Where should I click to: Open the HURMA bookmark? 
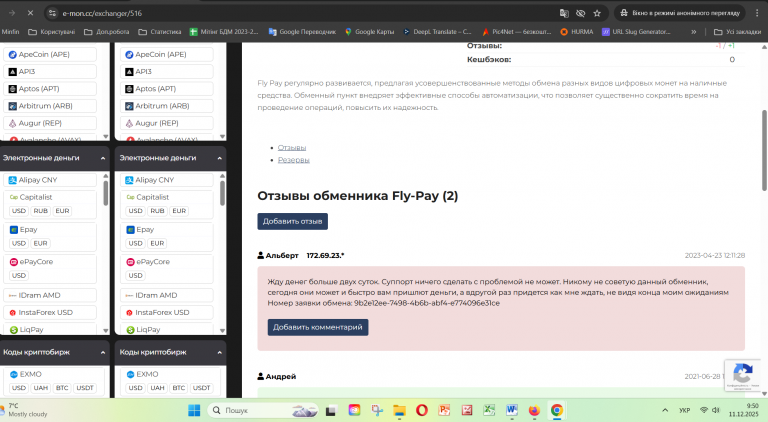point(577,32)
